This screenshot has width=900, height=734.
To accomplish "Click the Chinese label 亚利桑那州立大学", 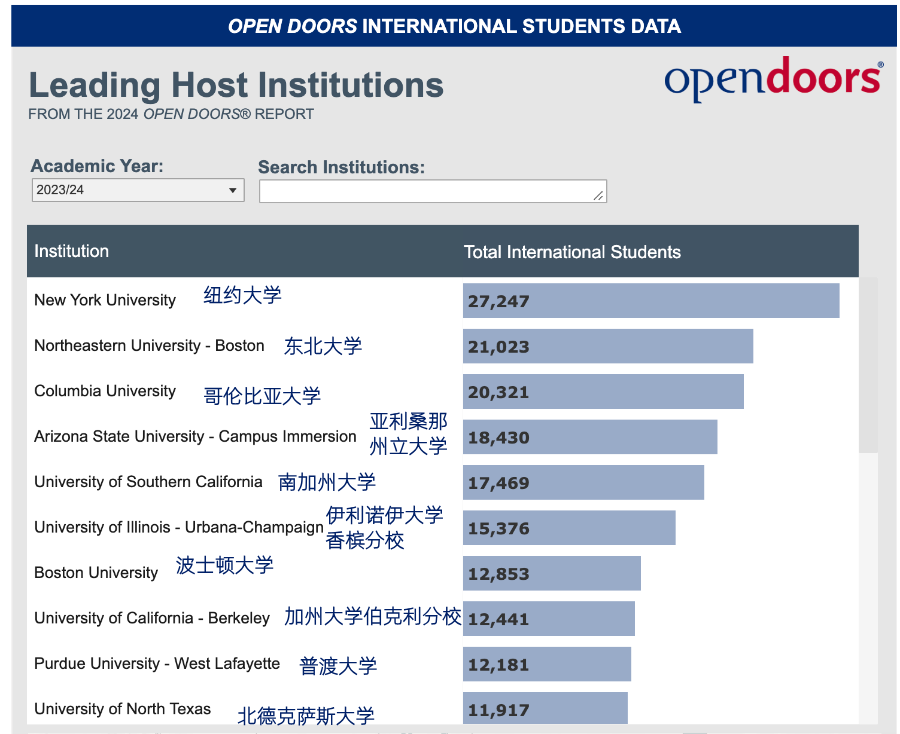I will tap(408, 434).
